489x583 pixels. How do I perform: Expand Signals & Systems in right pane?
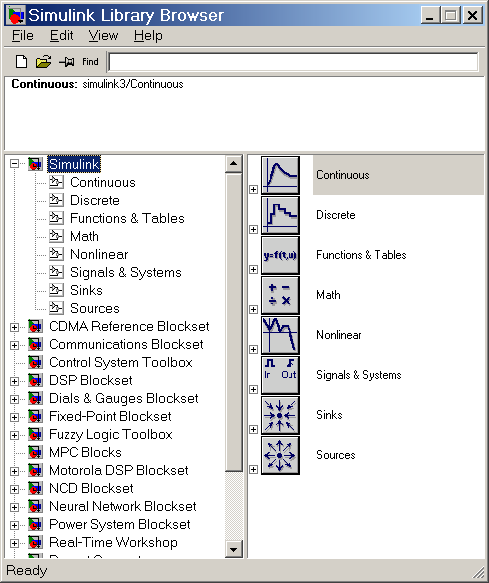click(254, 389)
